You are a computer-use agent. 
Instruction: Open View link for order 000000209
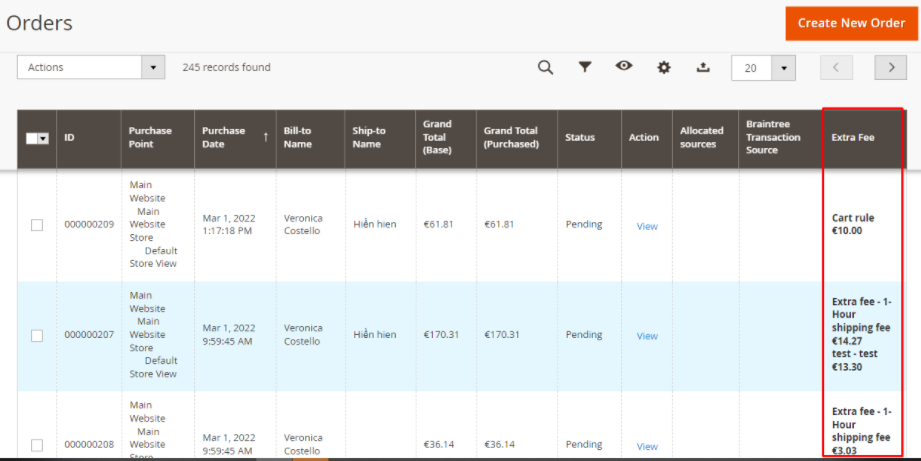click(647, 226)
